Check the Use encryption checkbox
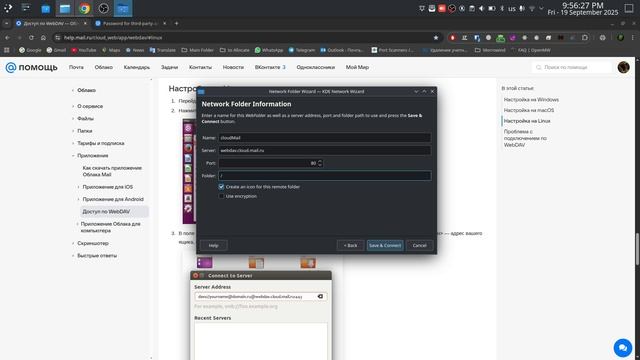This screenshot has width=640, height=360. [x=221, y=196]
